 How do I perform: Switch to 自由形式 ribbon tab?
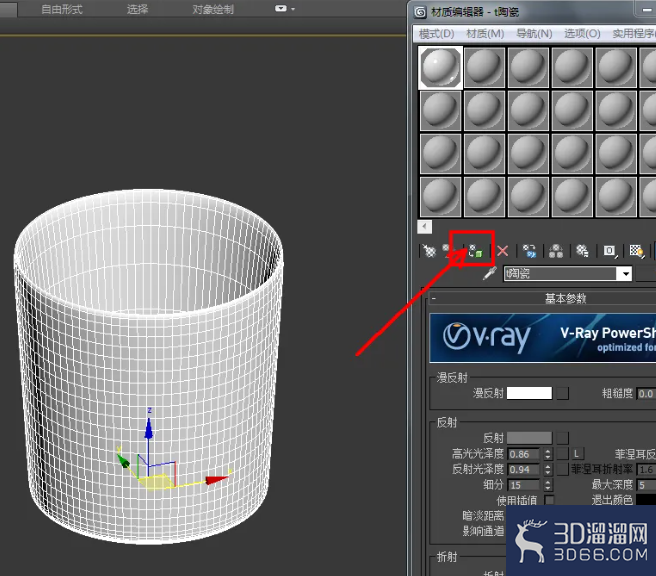pos(62,9)
